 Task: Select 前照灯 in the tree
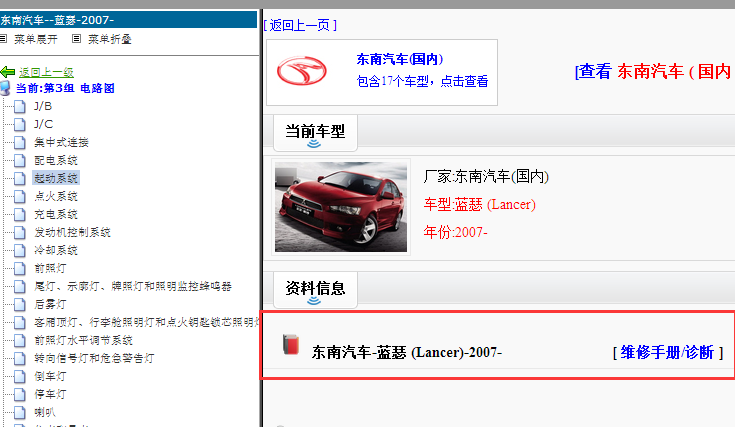coord(50,268)
